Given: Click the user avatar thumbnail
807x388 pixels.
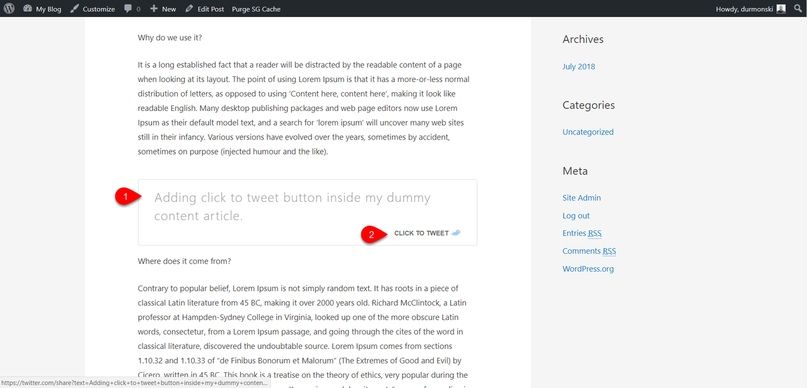Looking at the screenshot, I should coord(781,9).
